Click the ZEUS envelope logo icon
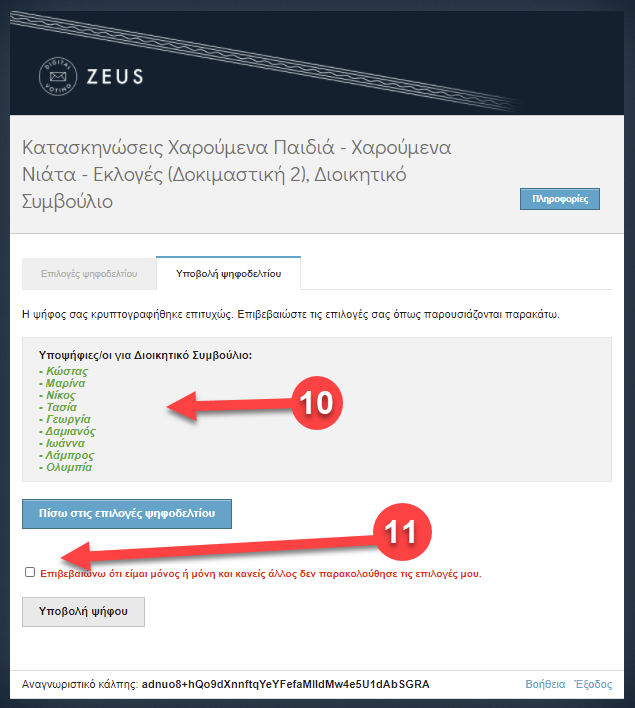The image size is (635, 708). [56, 76]
